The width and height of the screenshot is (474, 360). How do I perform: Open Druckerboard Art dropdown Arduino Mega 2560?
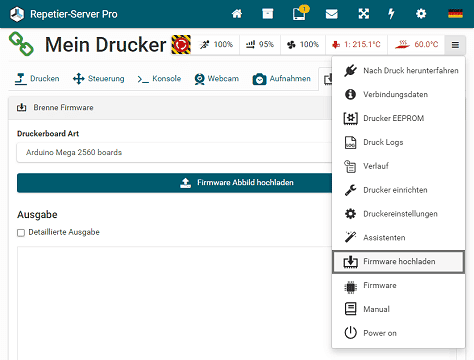174,152
